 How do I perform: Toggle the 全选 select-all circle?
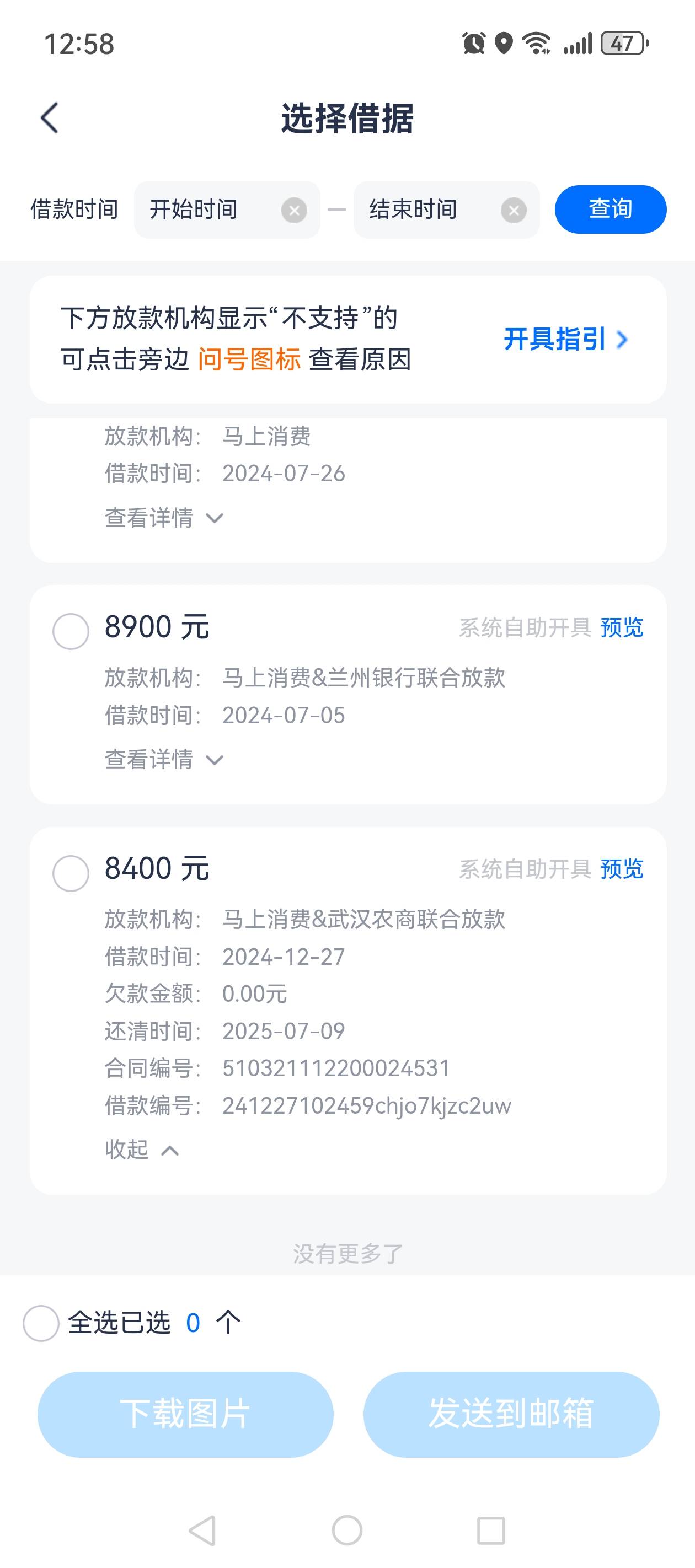[41, 1323]
